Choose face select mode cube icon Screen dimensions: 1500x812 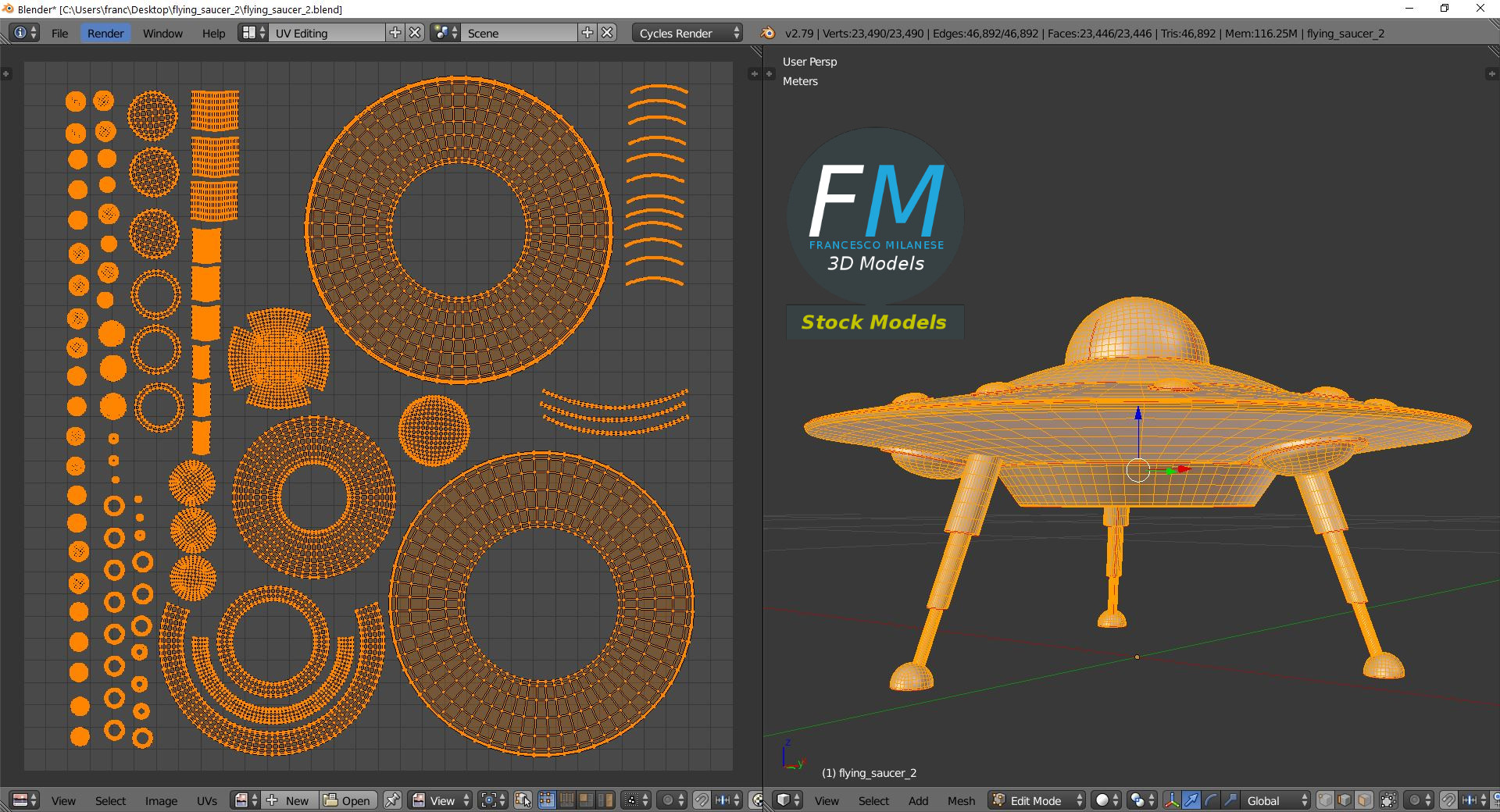(x=1364, y=800)
